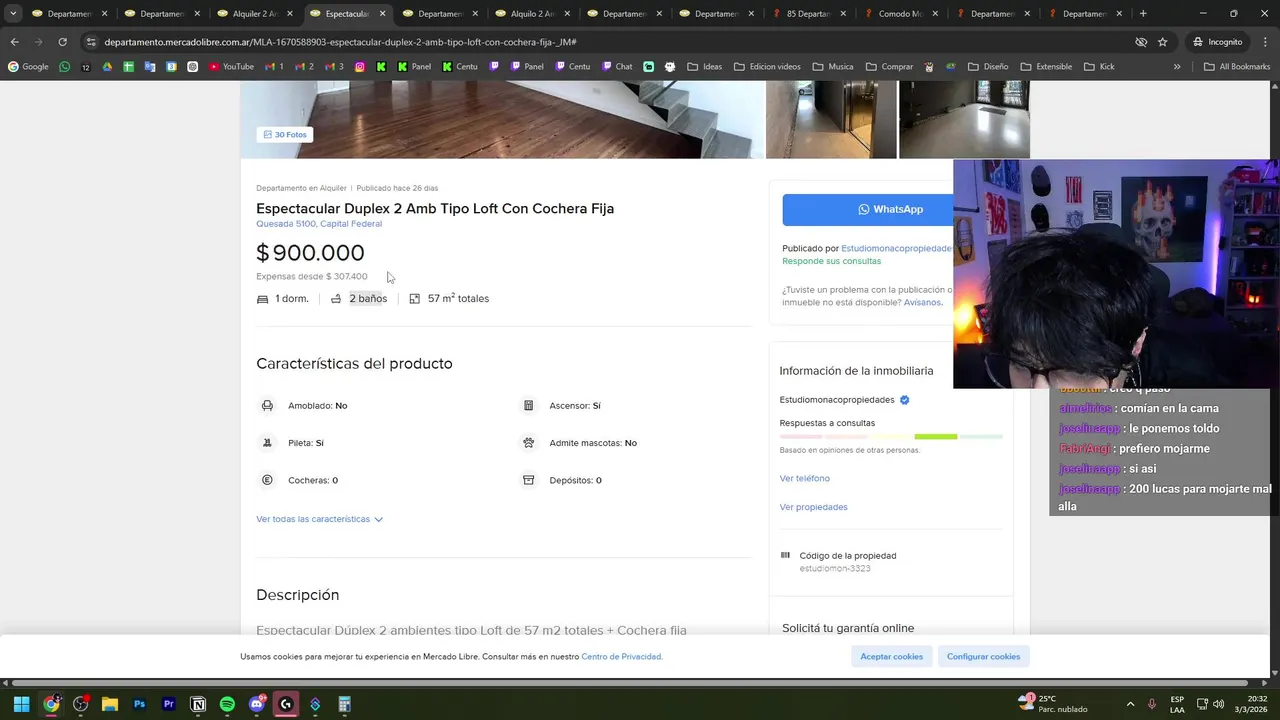The height and width of the screenshot is (720, 1280).
Task: Open the YouTube bookmark
Action: 231,67
